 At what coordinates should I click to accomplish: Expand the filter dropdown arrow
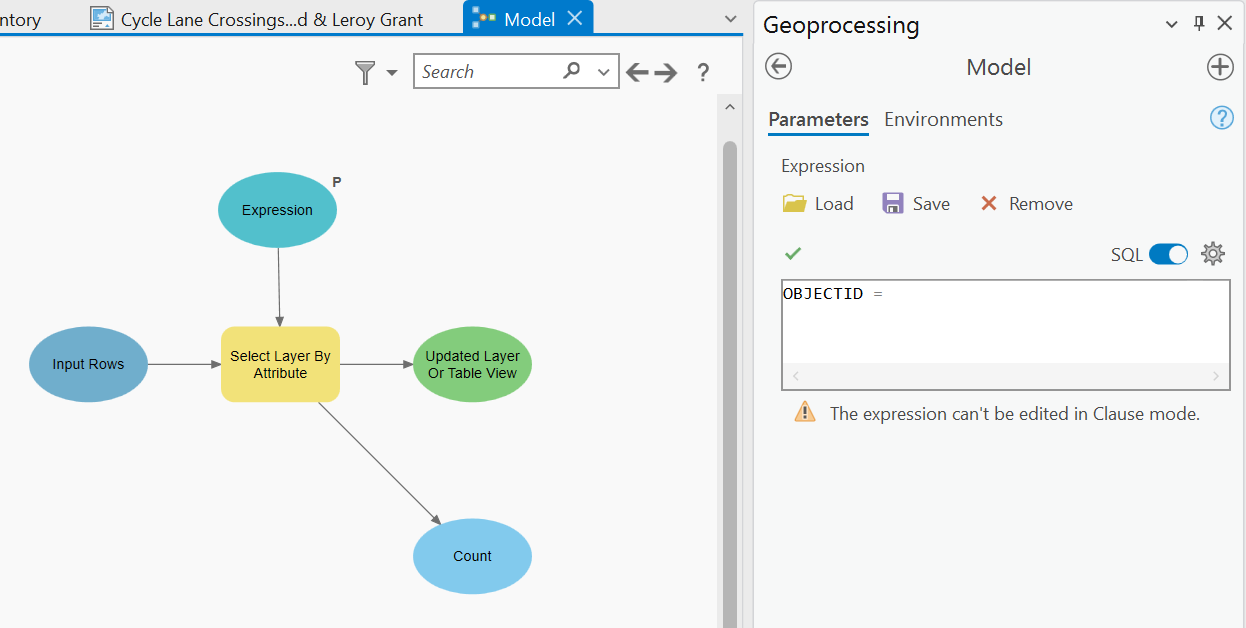click(x=392, y=73)
